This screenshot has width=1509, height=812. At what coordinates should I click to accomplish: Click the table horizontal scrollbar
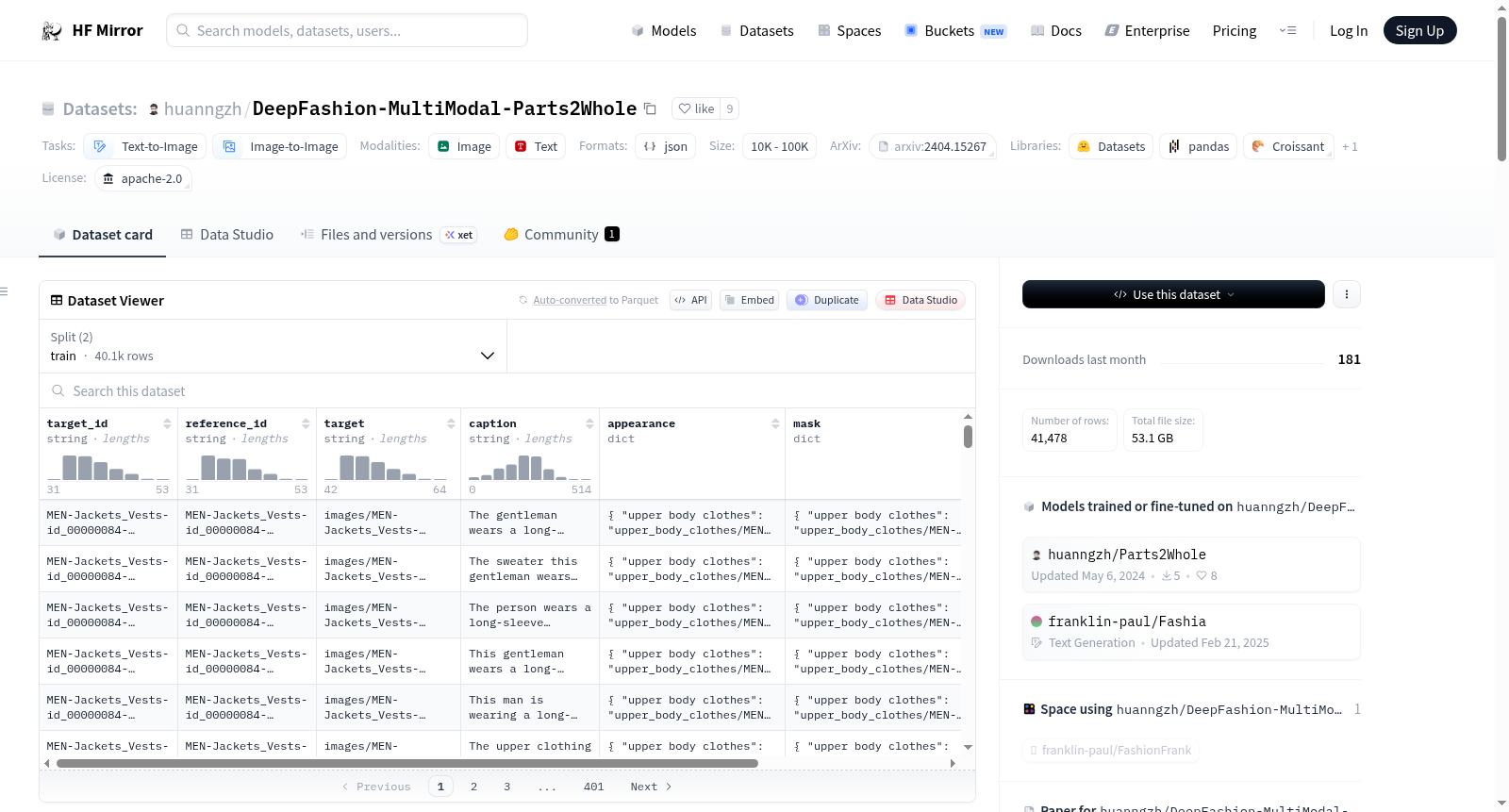tap(407, 763)
